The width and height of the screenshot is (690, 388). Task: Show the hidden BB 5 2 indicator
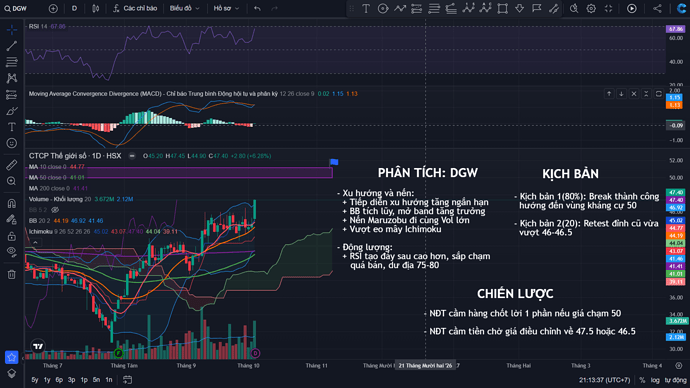pyautogui.click(x=55, y=210)
